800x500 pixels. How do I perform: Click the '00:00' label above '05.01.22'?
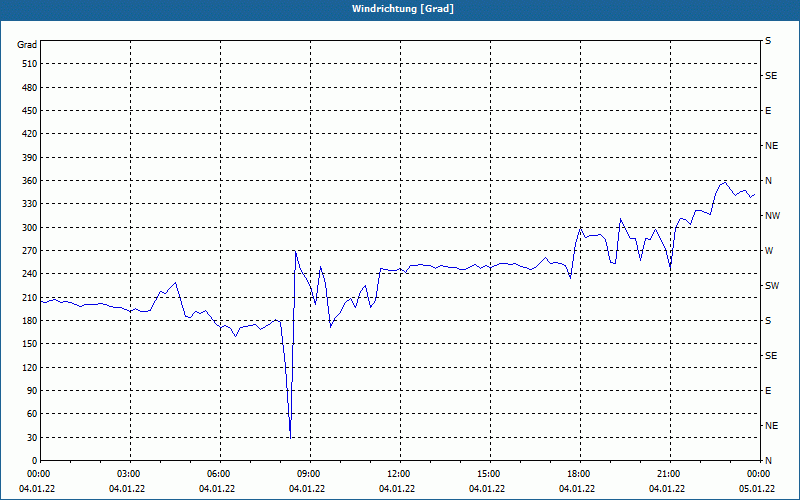pyautogui.click(x=758, y=474)
